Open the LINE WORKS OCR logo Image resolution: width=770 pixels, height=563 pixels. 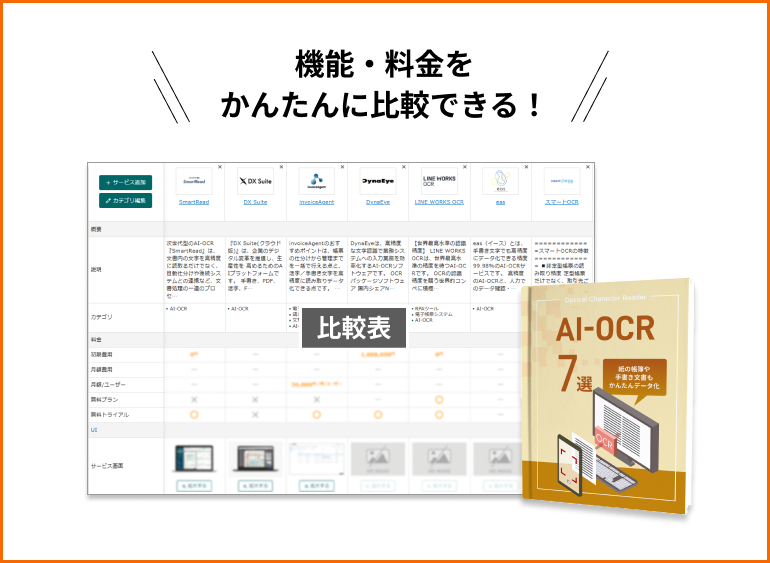(439, 182)
